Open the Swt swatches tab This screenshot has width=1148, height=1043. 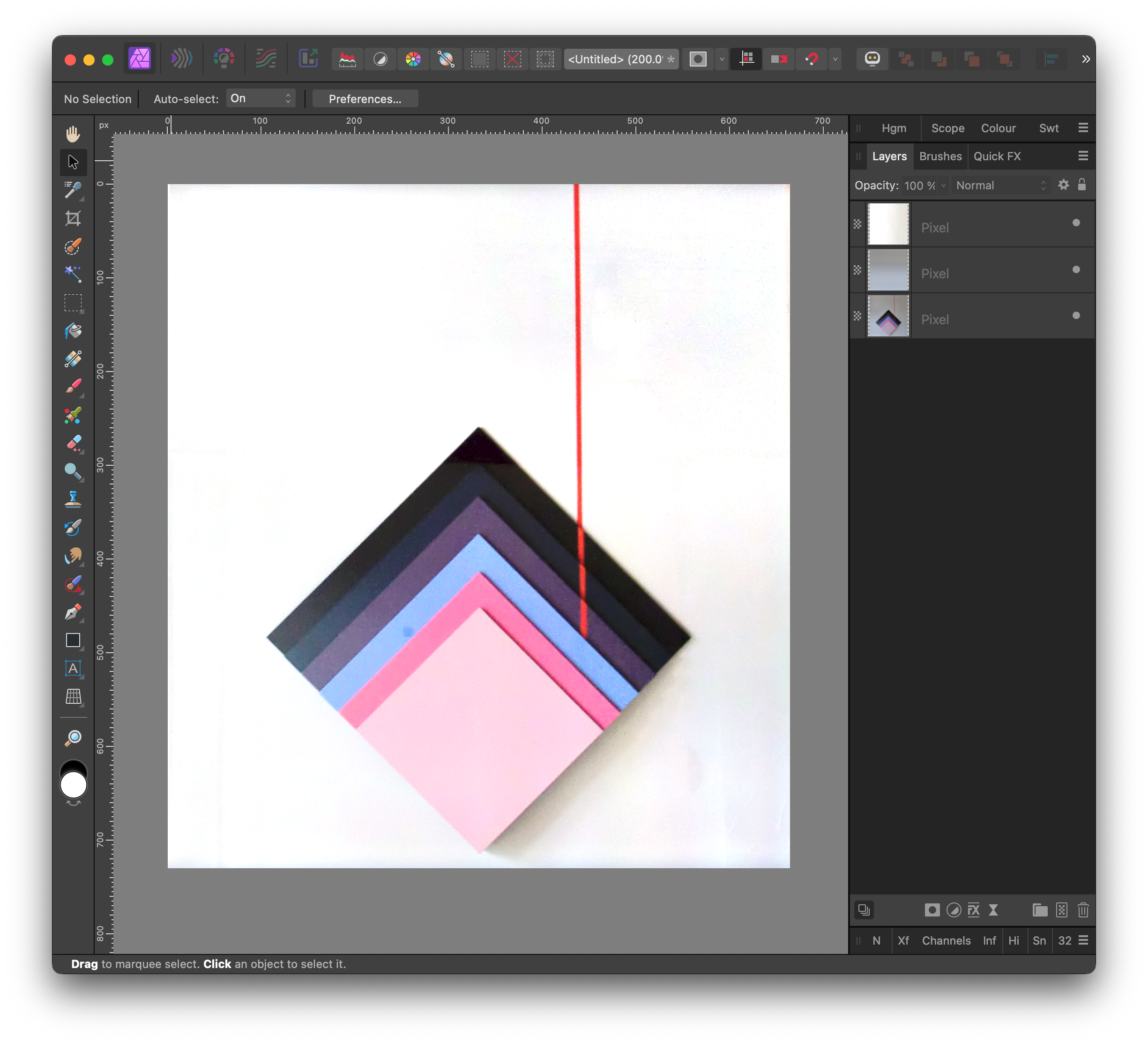click(x=1048, y=129)
